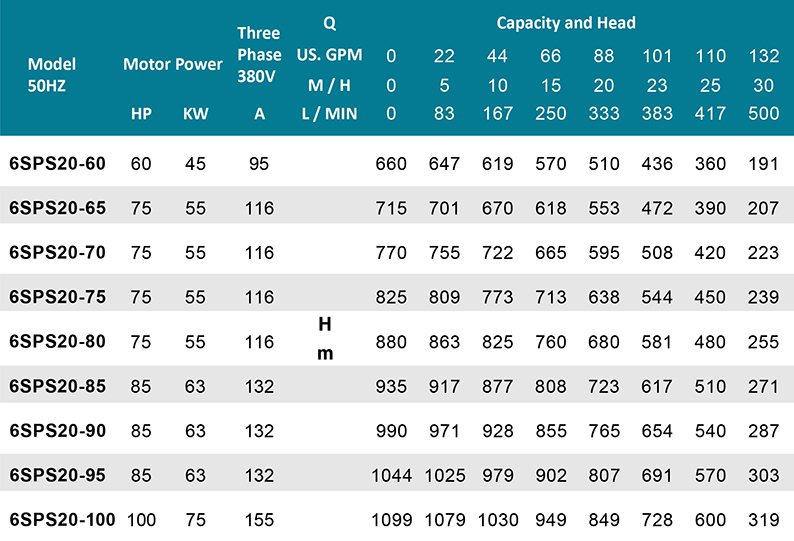Click the 6SPS20-75 model name
Image resolution: width=794 pixels, height=541 pixels.
pyautogui.click(x=56, y=296)
